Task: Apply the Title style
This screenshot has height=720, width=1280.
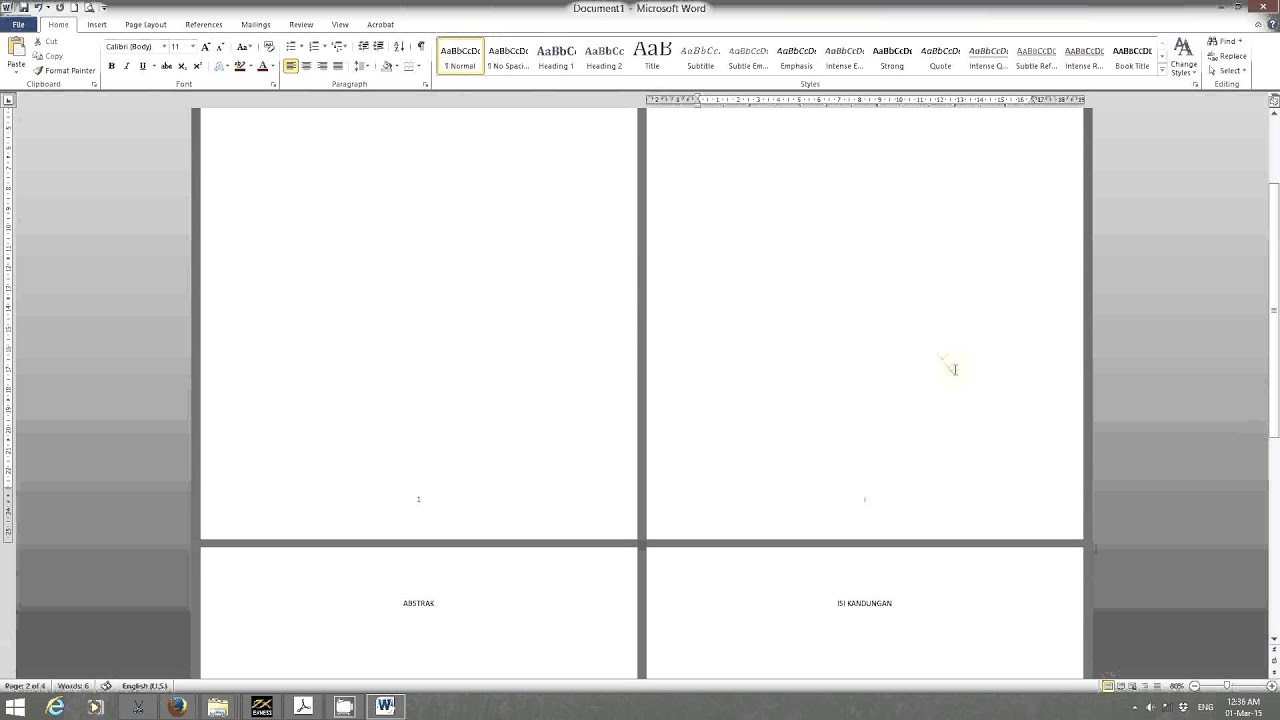Action: pyautogui.click(x=652, y=56)
